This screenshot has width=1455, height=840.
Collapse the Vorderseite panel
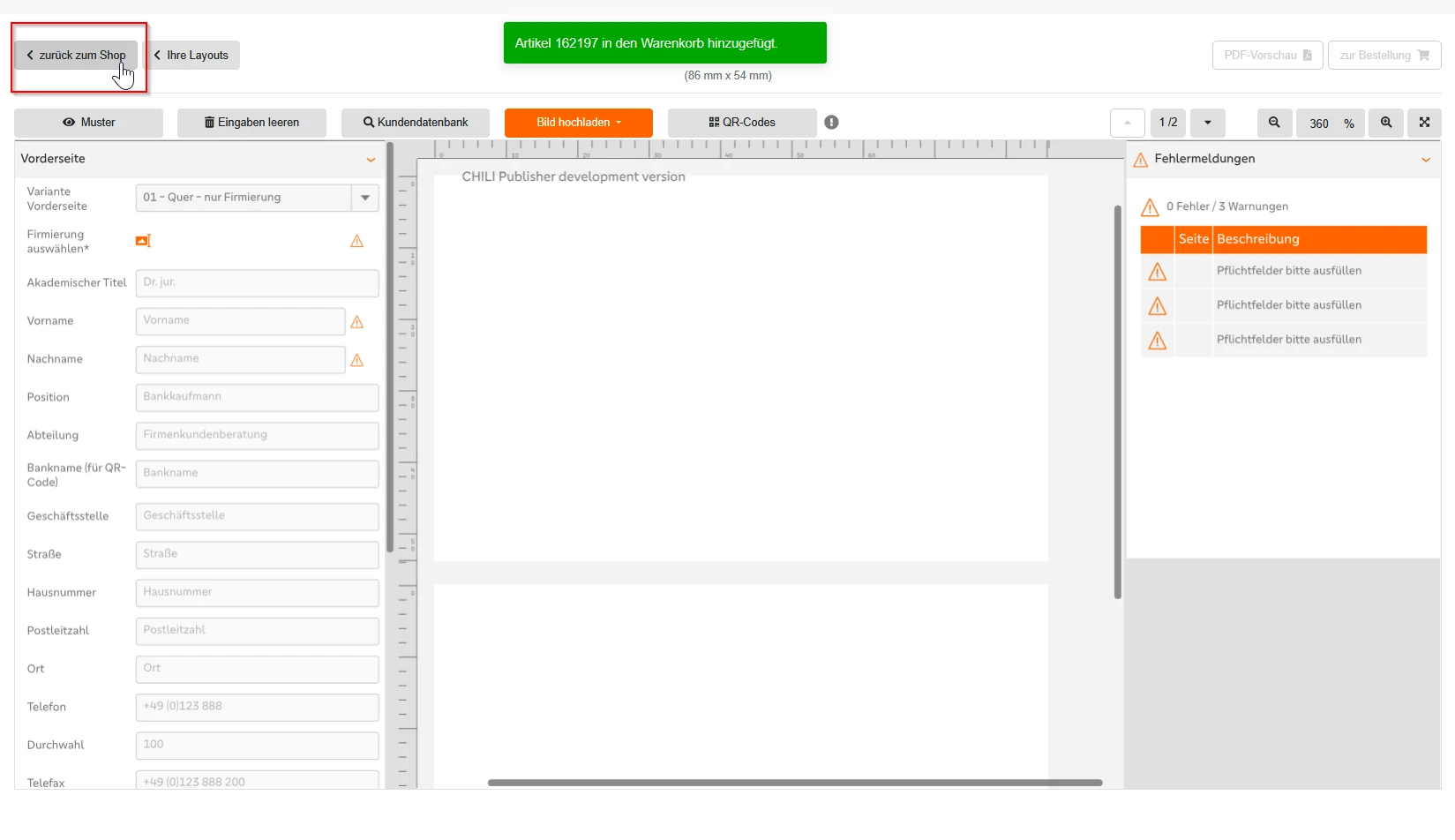tap(371, 160)
